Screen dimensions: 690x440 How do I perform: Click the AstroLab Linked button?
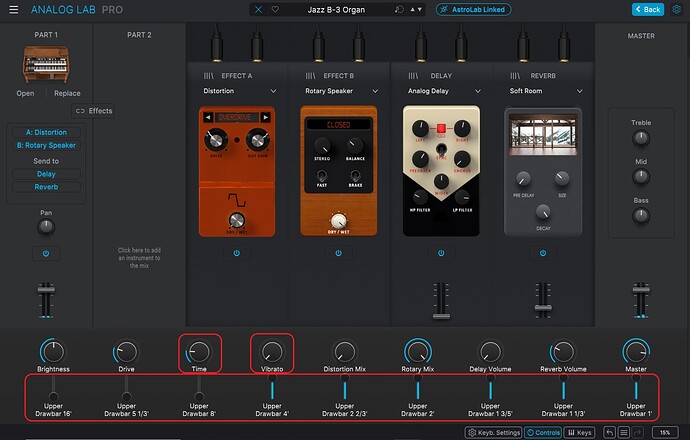pyautogui.click(x=473, y=9)
